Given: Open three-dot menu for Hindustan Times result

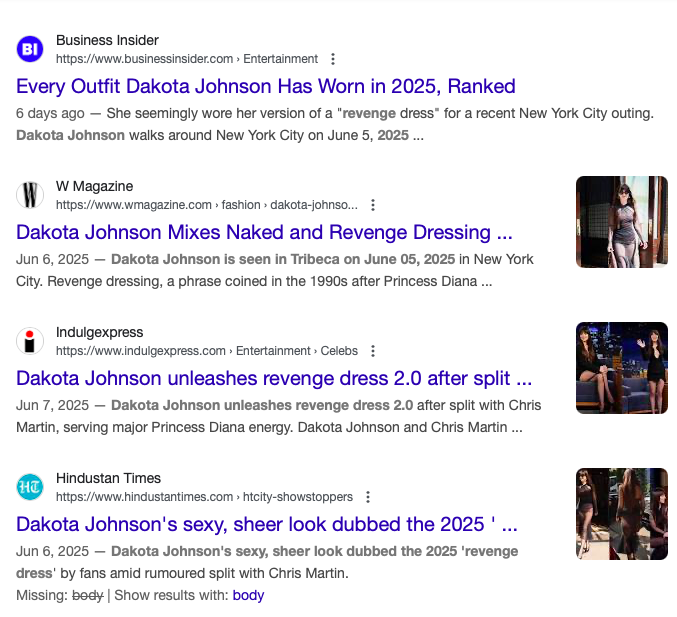Looking at the screenshot, I should (368, 497).
